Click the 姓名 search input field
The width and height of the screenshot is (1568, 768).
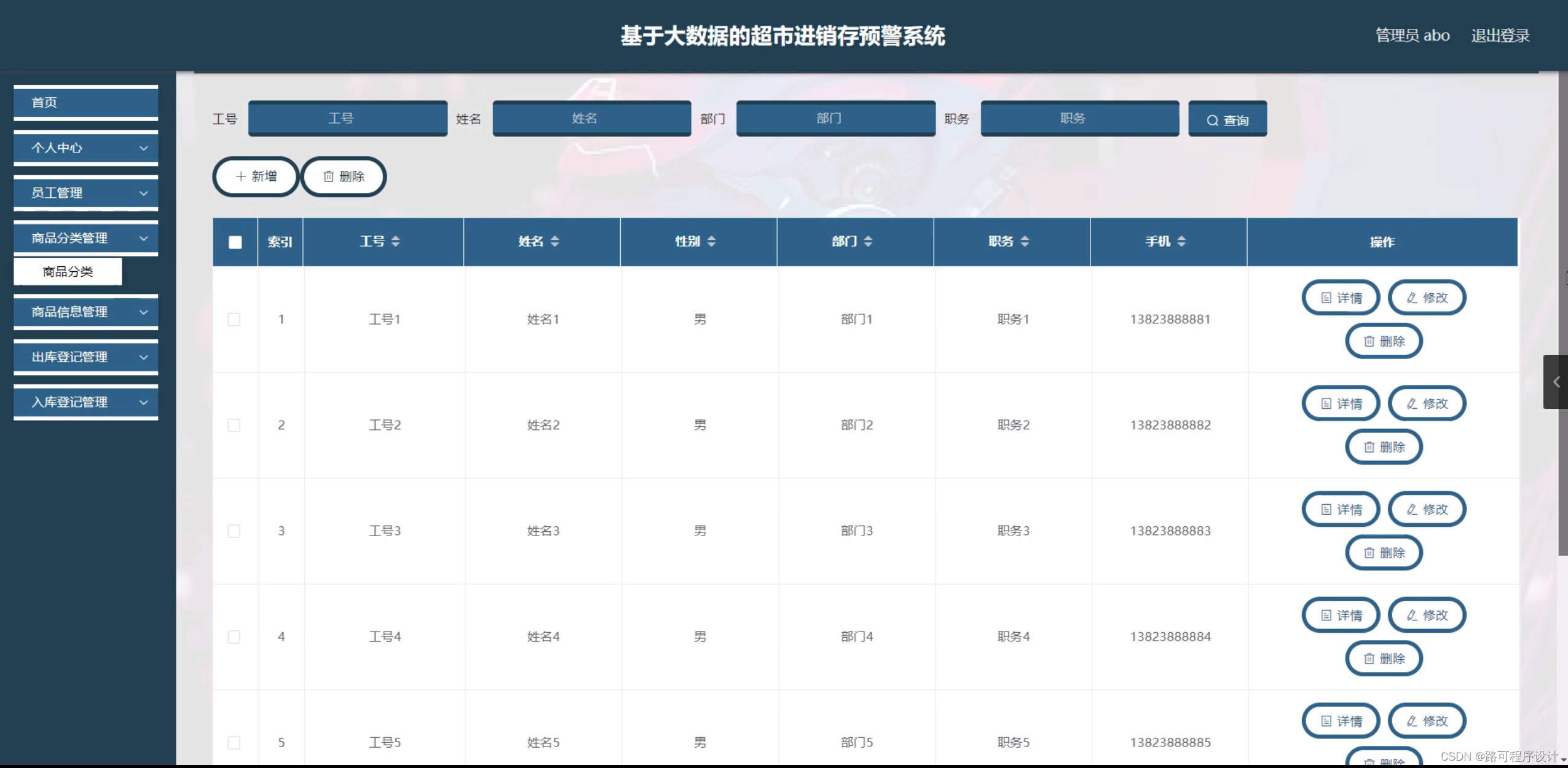click(591, 118)
